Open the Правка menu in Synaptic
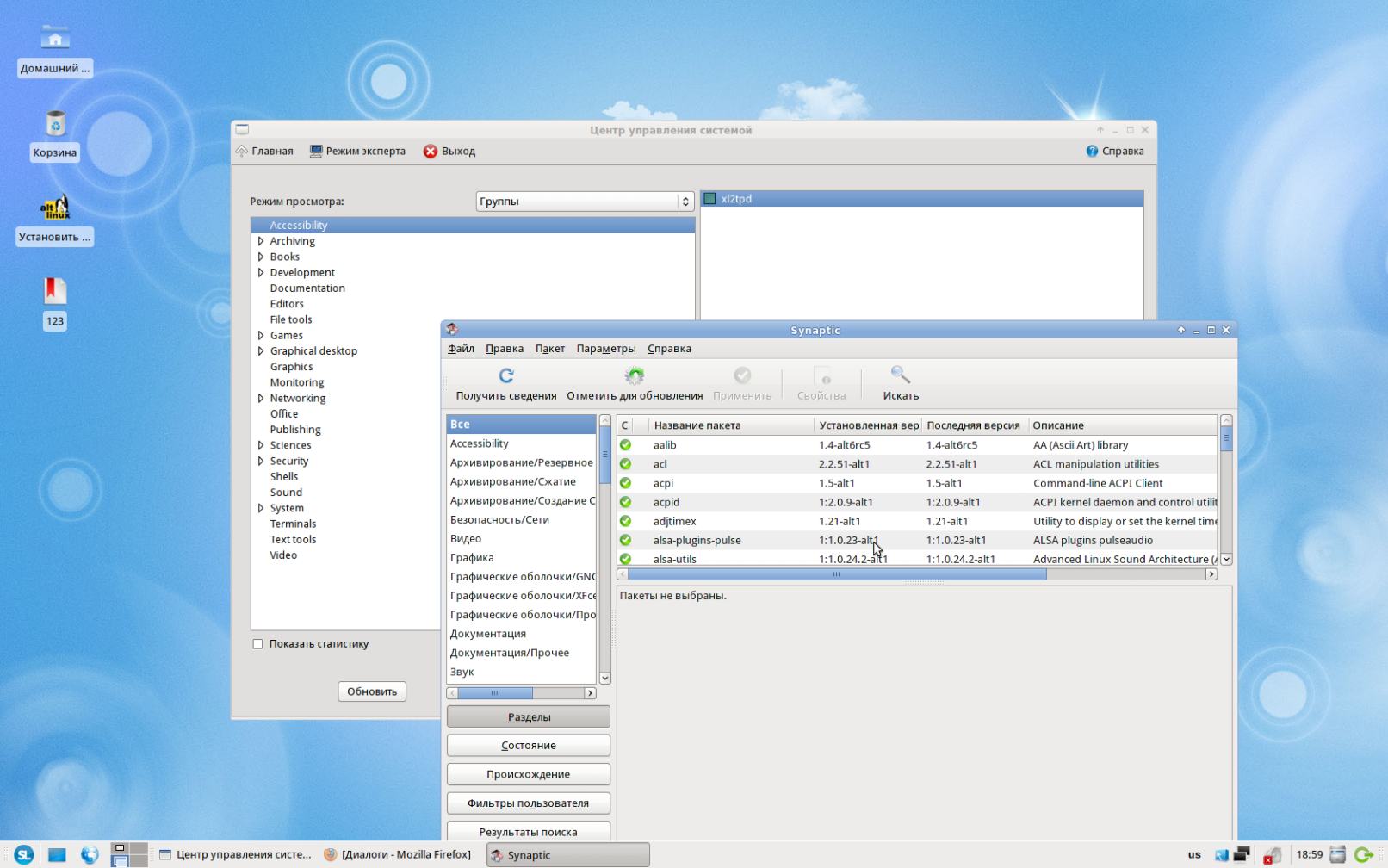 (x=504, y=349)
